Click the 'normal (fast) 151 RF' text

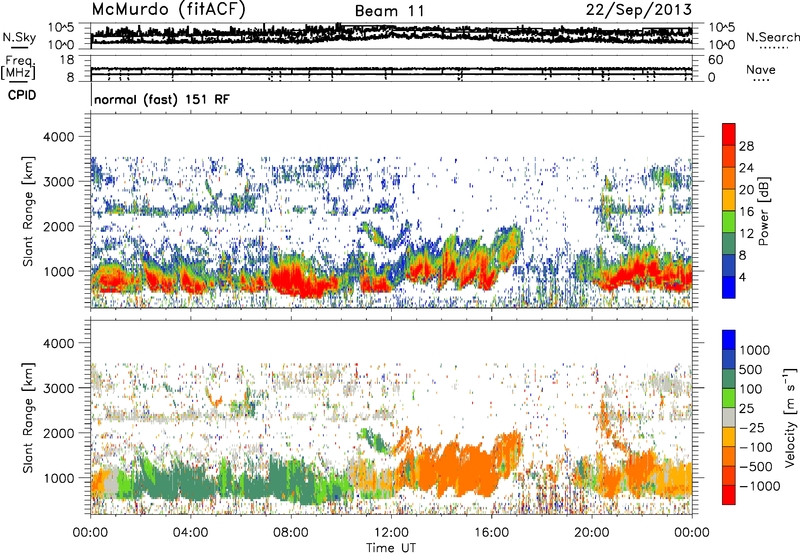(x=162, y=99)
